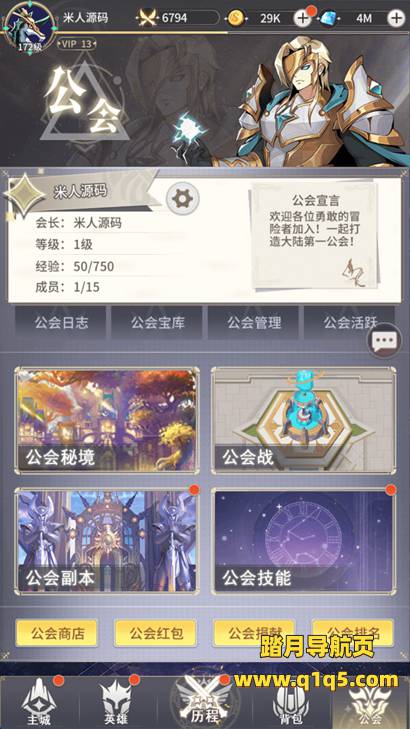
Task: Open the chat bubble icon
Action: pos(384,340)
